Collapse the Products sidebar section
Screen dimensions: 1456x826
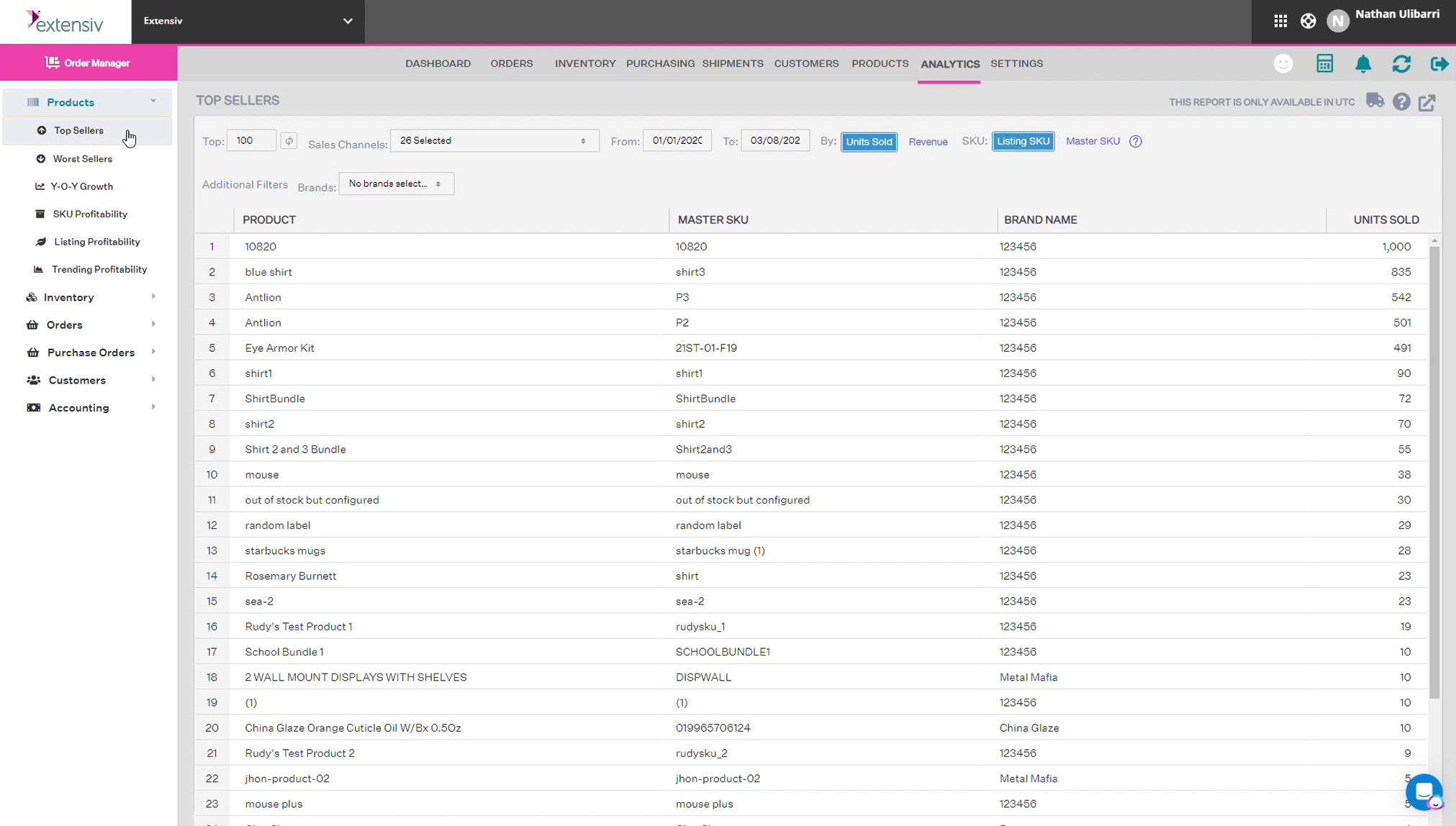[152, 101]
